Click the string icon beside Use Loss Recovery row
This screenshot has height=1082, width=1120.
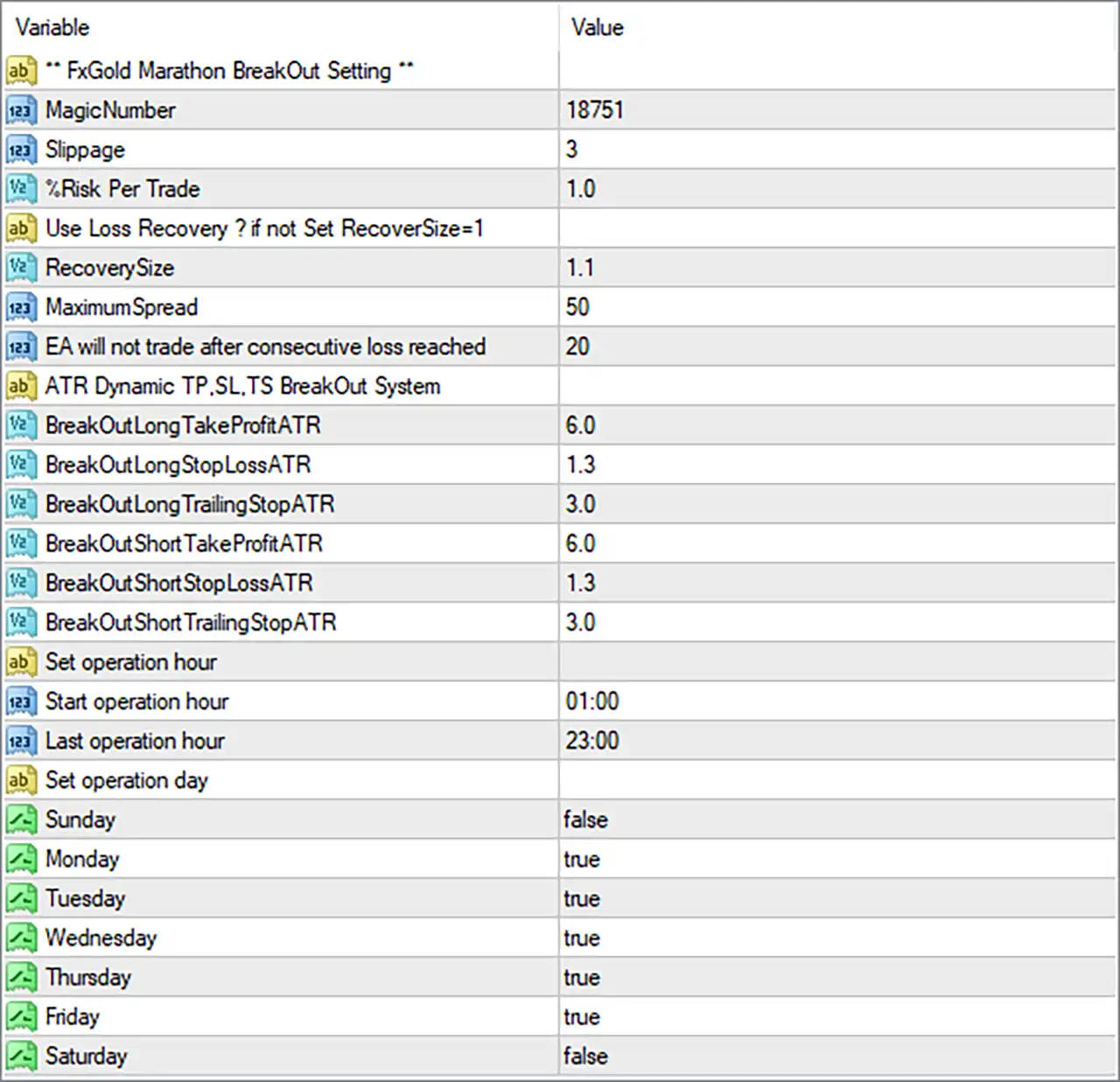21,228
